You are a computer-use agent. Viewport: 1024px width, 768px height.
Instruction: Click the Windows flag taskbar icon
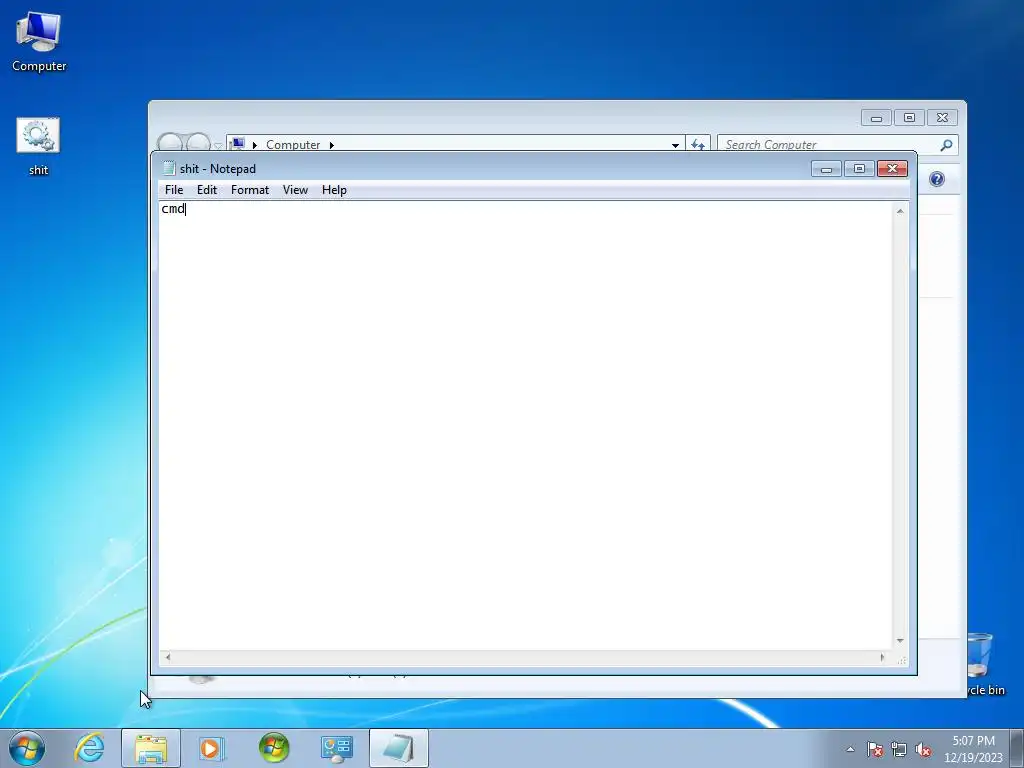click(x=274, y=748)
